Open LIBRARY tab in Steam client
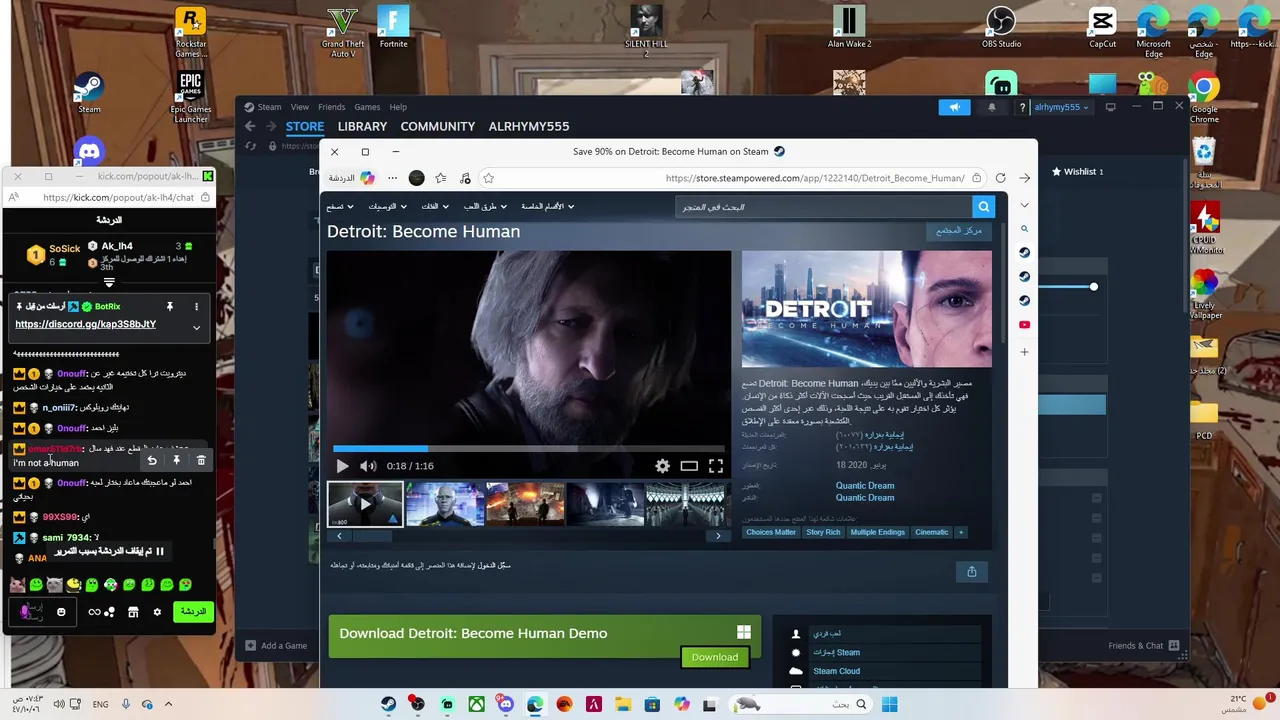The height and width of the screenshot is (720, 1280). point(362,127)
